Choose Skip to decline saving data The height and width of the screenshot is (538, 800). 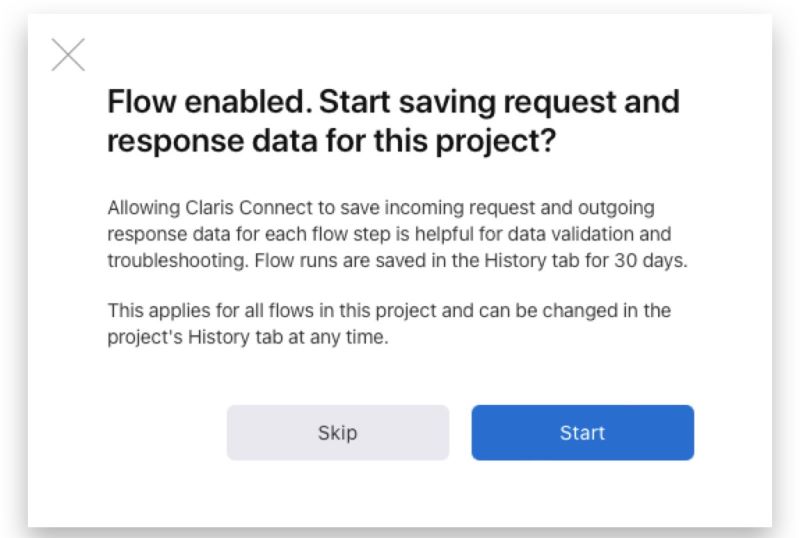[x=338, y=432]
